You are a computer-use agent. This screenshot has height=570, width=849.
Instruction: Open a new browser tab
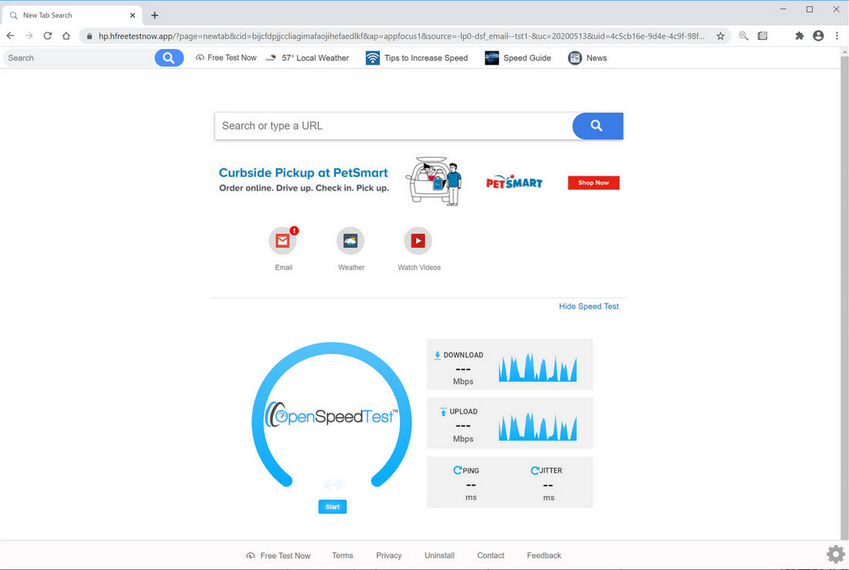[155, 15]
